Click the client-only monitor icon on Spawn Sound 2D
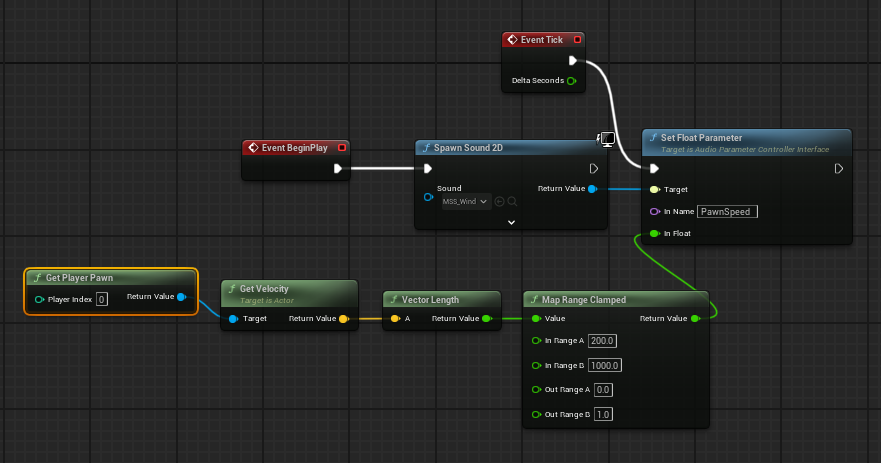The width and height of the screenshot is (881, 463). coord(607,139)
